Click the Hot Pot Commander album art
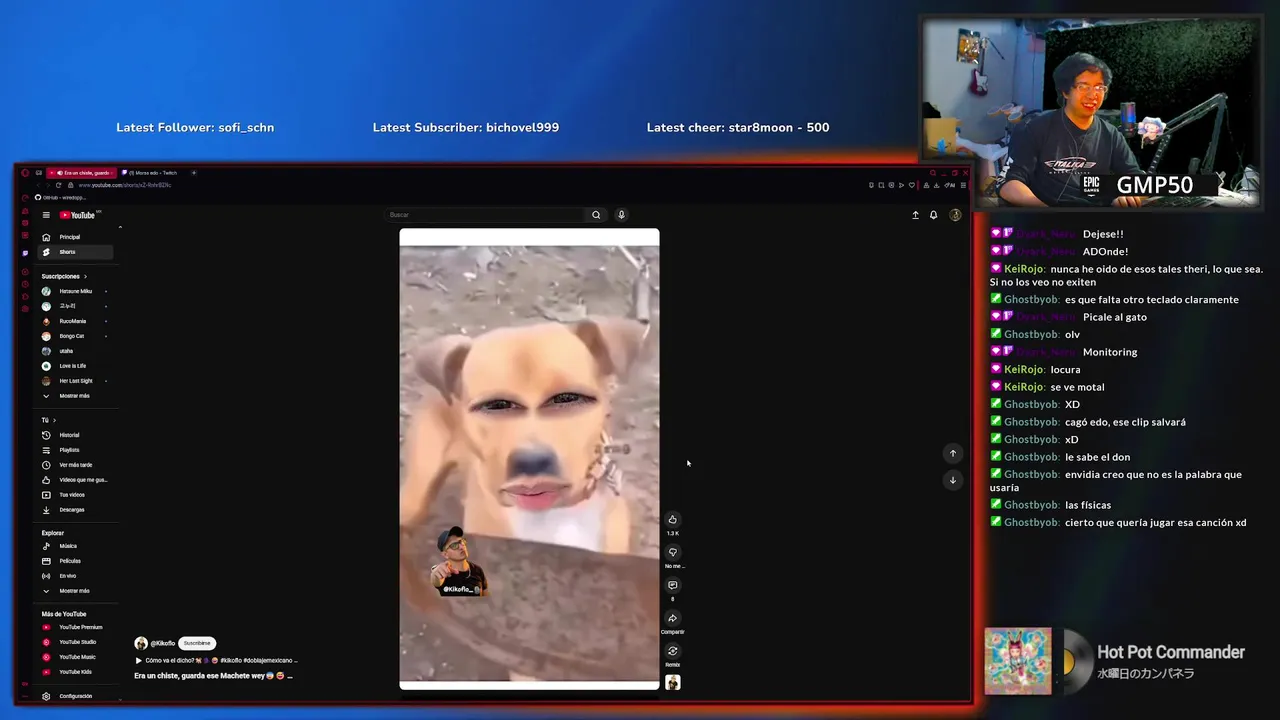The height and width of the screenshot is (720, 1280). pyautogui.click(x=1018, y=661)
